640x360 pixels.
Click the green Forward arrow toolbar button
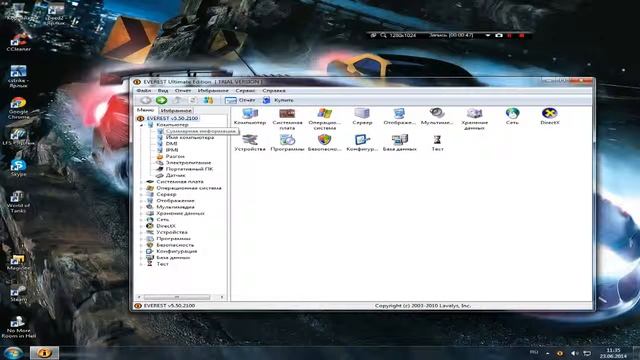click(161, 100)
